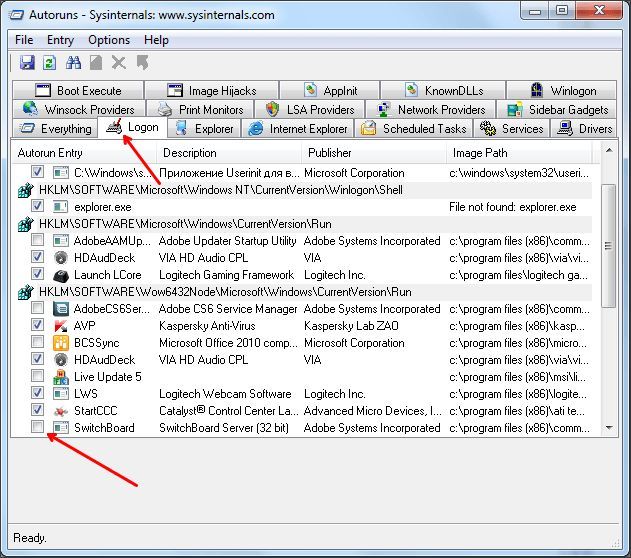Click the Delete X toolbar icon
The width and height of the screenshot is (631, 558).
coord(119,62)
